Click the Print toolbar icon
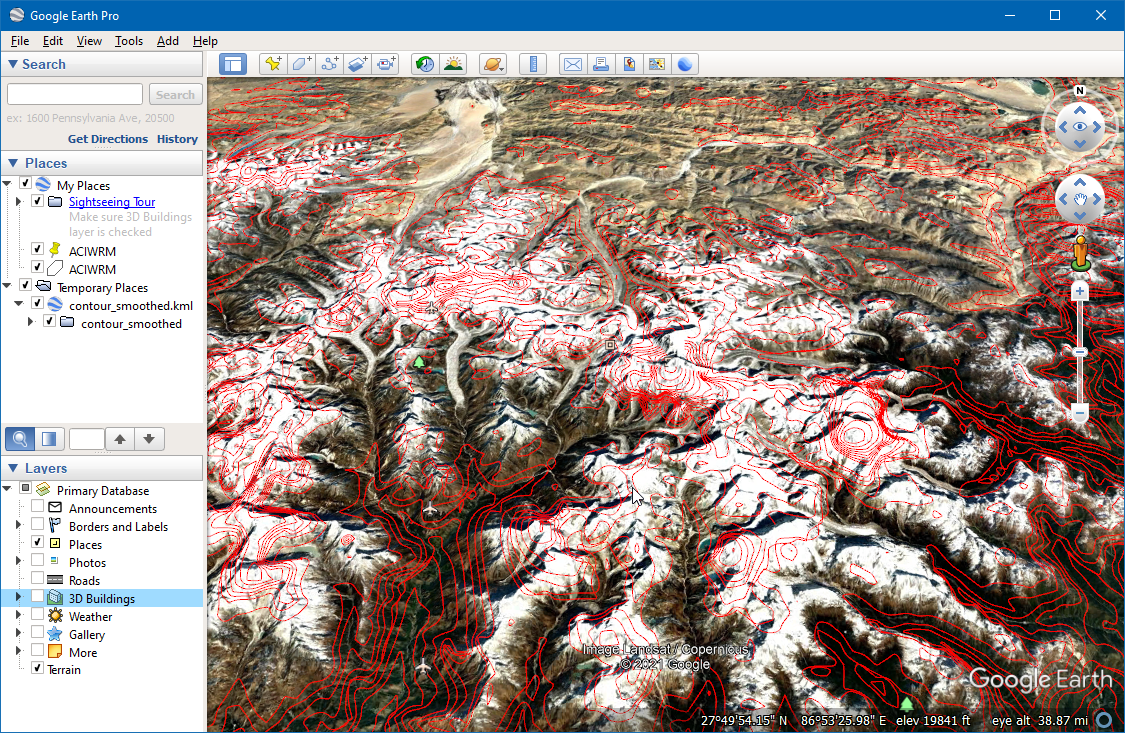1125x733 pixels. point(600,64)
